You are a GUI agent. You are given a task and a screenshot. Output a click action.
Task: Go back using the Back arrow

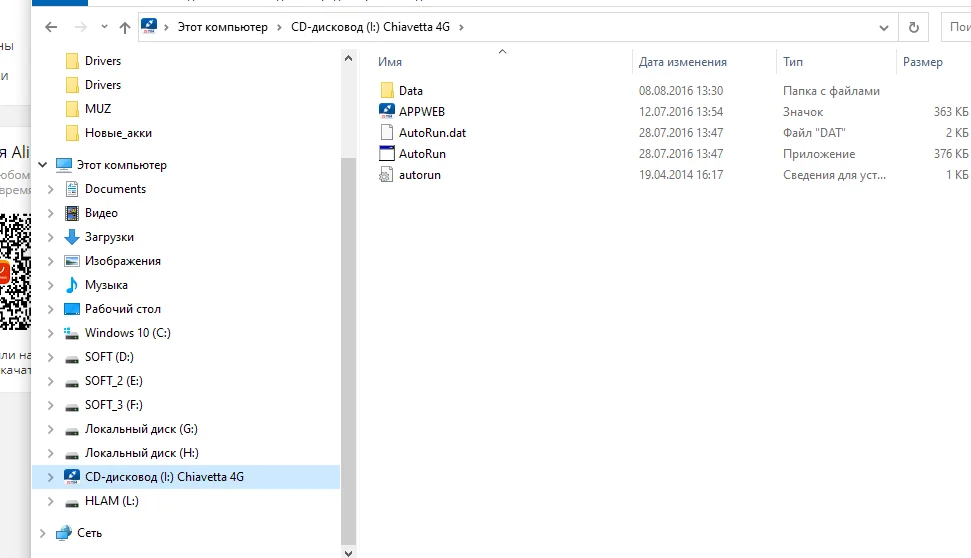pyautogui.click(x=51, y=27)
